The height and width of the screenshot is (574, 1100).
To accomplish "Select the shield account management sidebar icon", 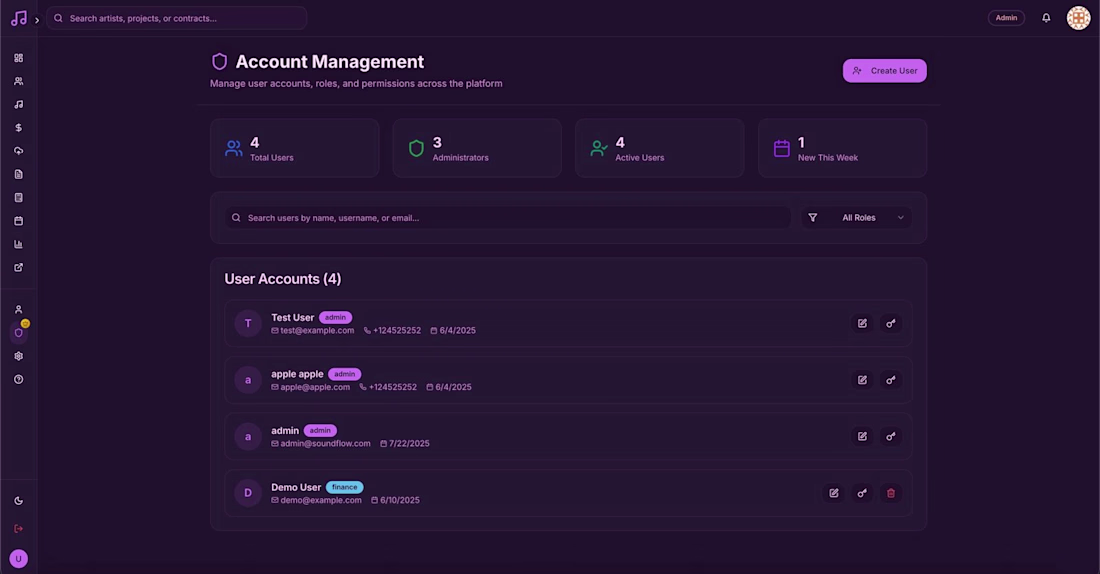I will [18, 333].
